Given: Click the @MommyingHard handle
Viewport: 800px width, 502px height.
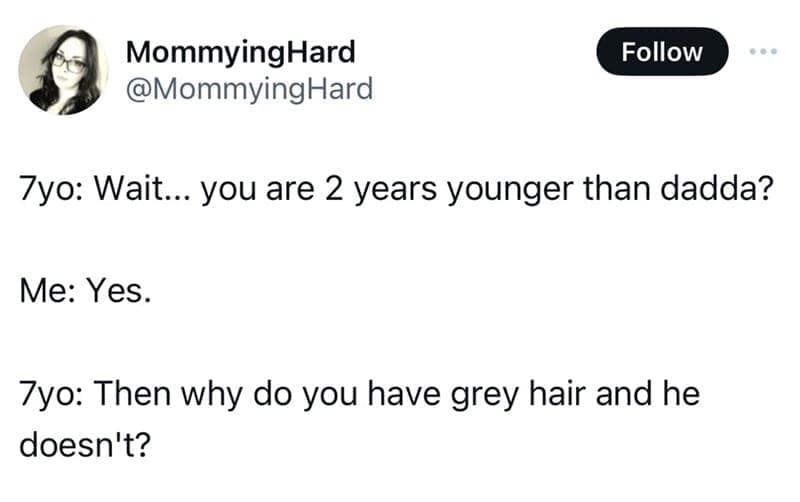Looking at the screenshot, I should 248,89.
